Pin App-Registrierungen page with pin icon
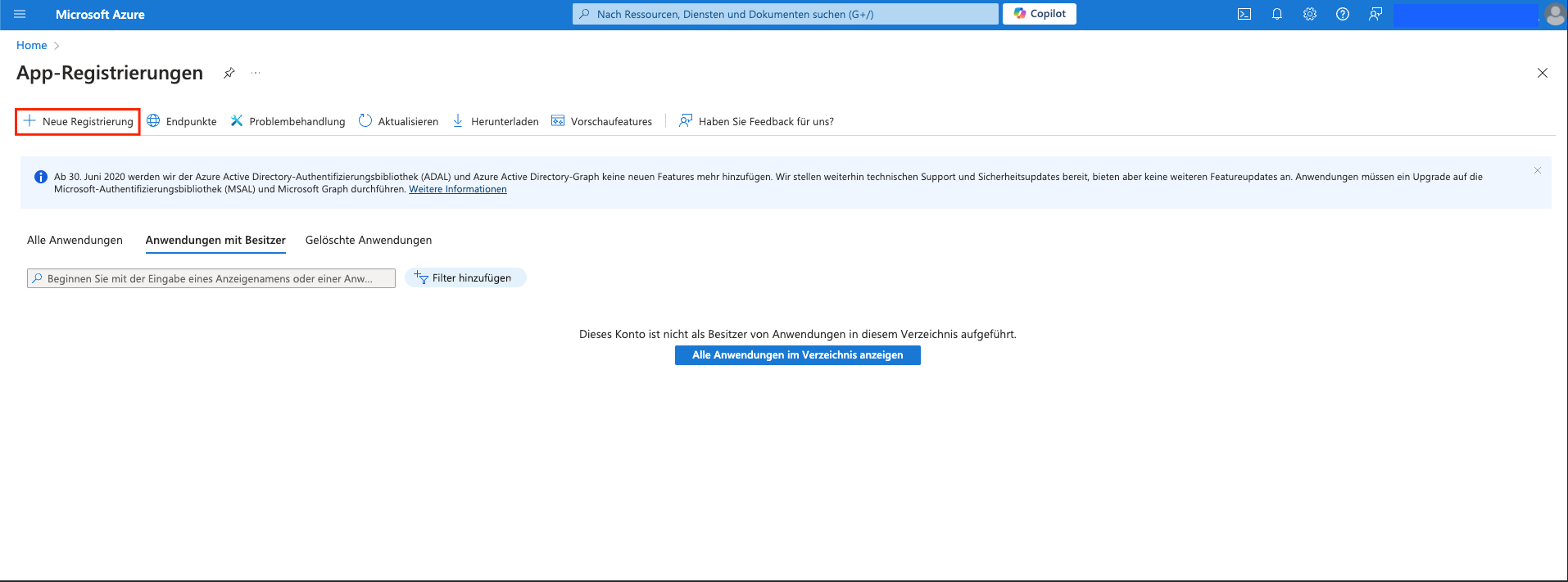Screen dimensions: 1568x582 tap(229, 73)
